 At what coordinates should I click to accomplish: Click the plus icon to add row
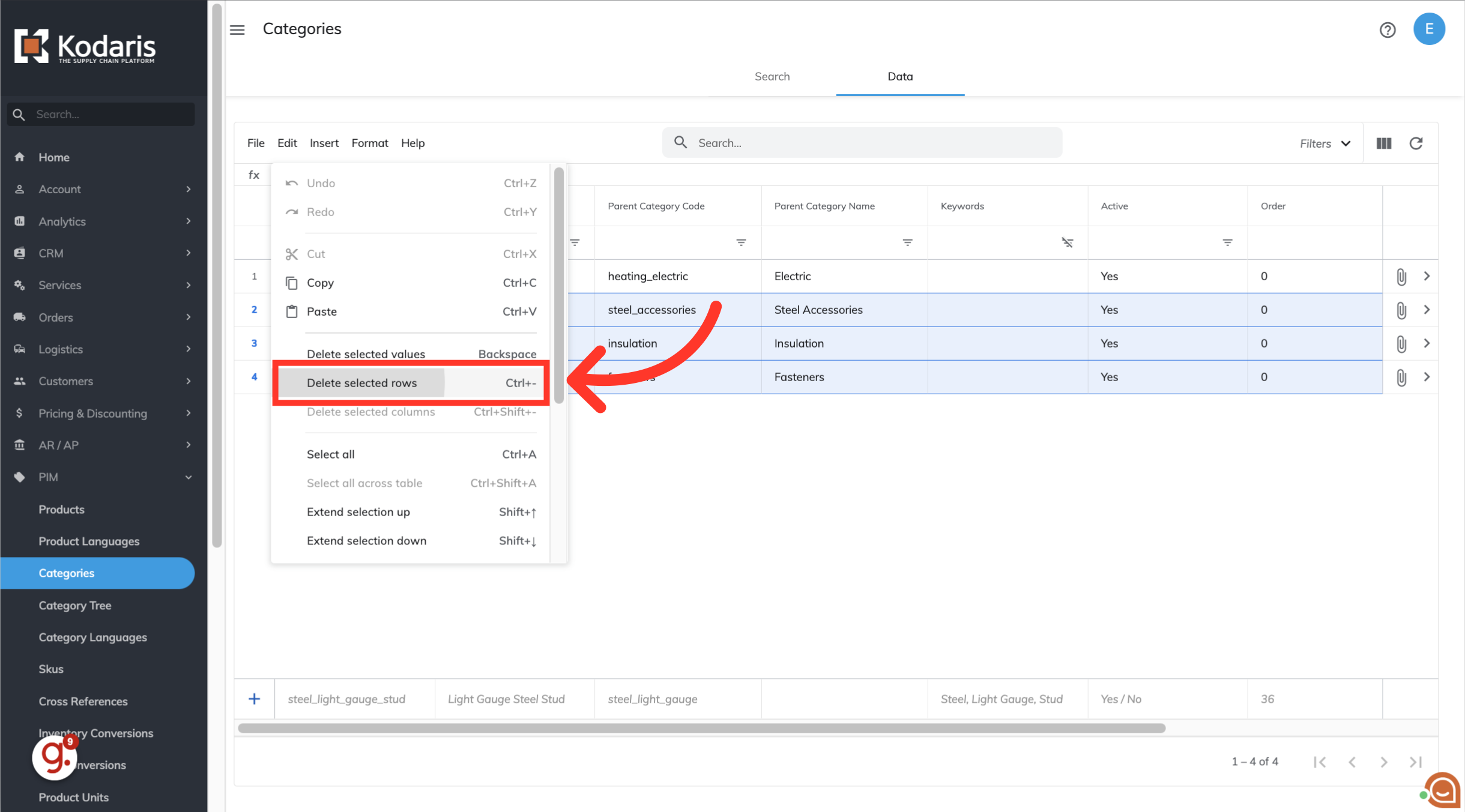[254, 699]
